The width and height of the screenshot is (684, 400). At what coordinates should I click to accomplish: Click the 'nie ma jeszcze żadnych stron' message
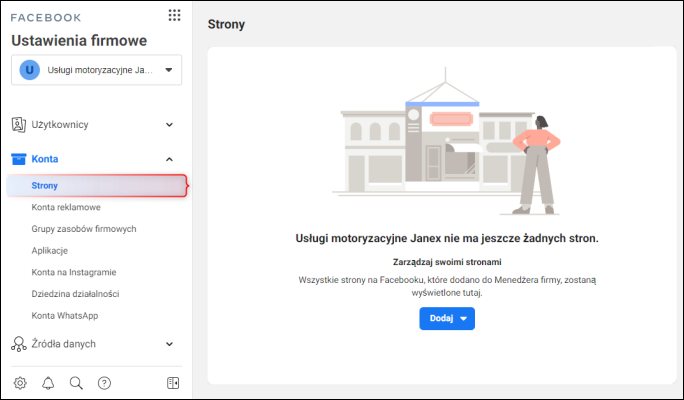tap(447, 239)
